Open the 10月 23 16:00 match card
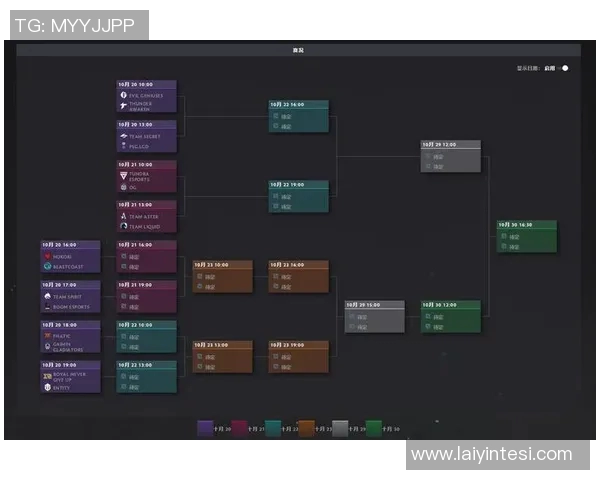 [298, 277]
